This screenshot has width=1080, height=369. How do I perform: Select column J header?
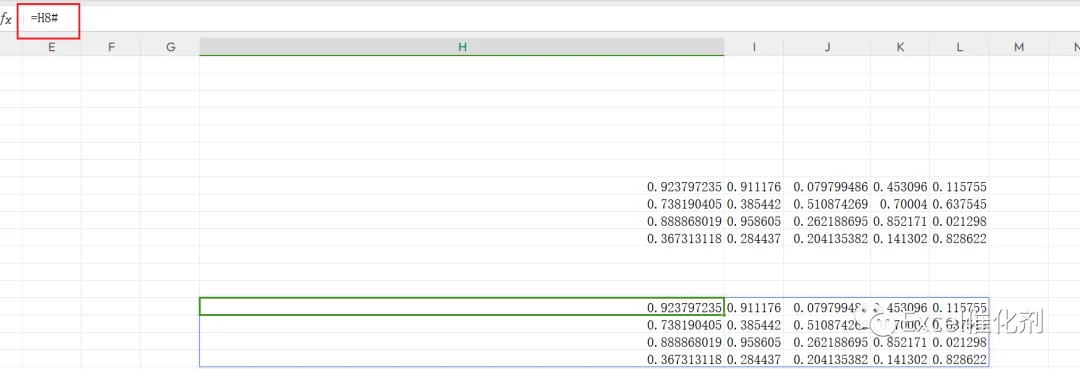(827, 47)
